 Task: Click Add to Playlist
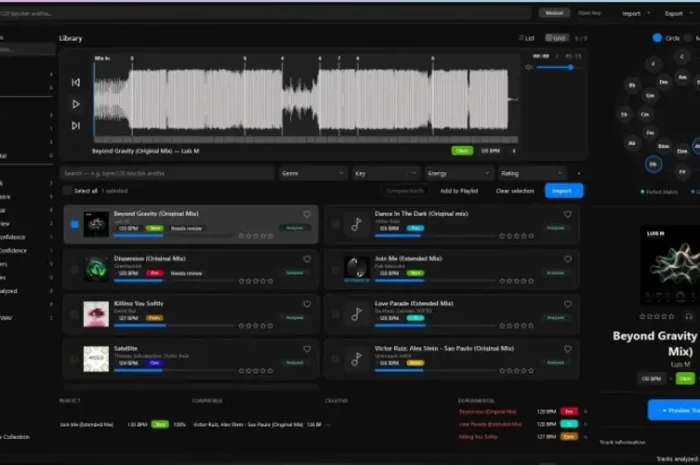[459, 191]
